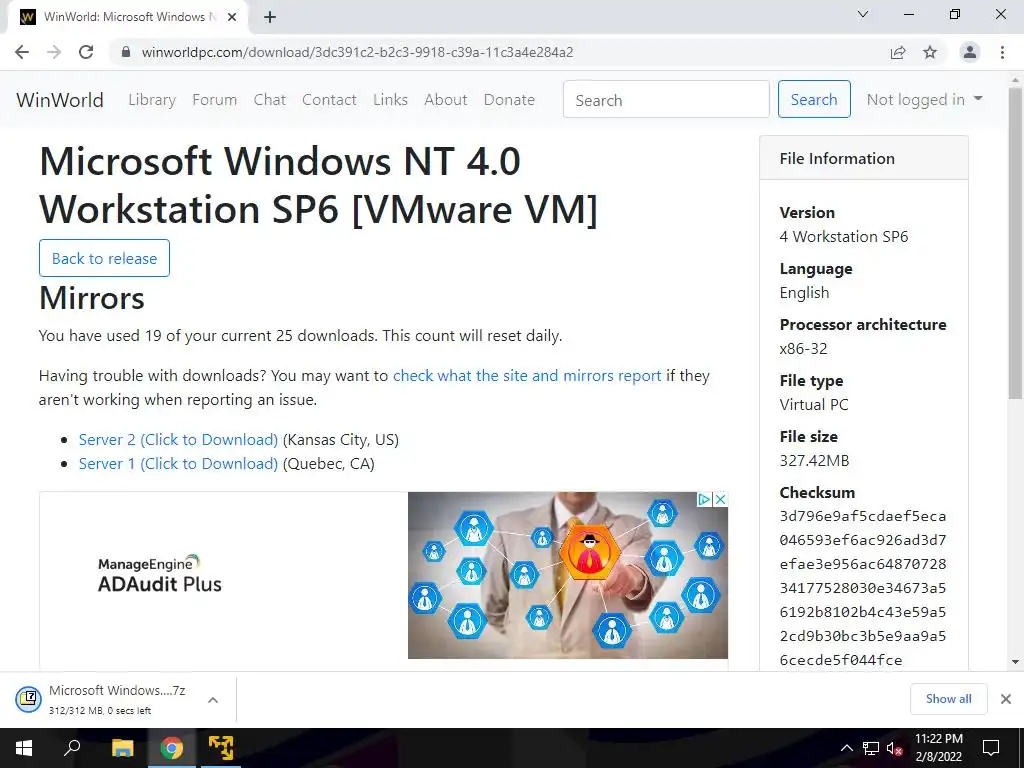Open the Chat page
Screen dimensions: 1024x768
(270, 100)
